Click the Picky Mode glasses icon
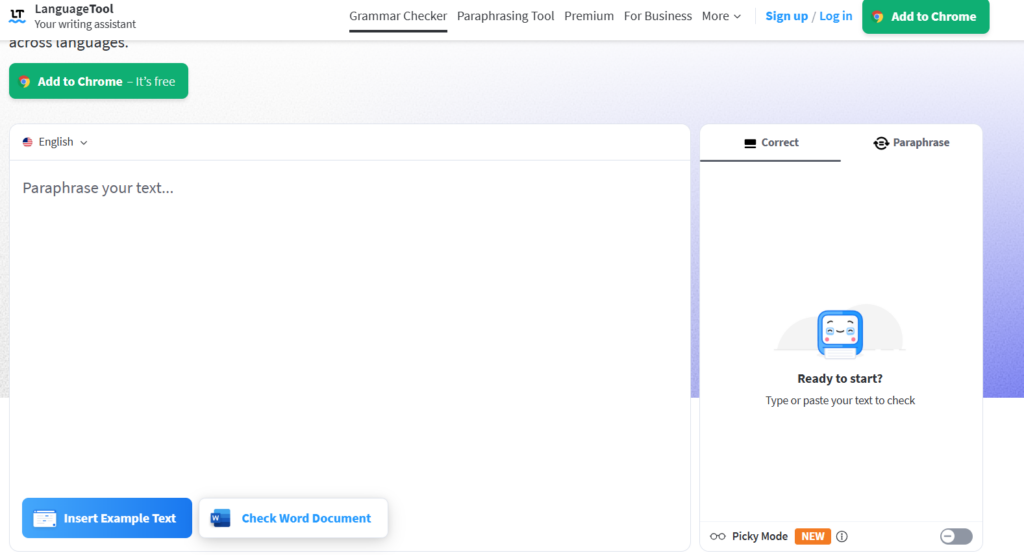 [717, 536]
